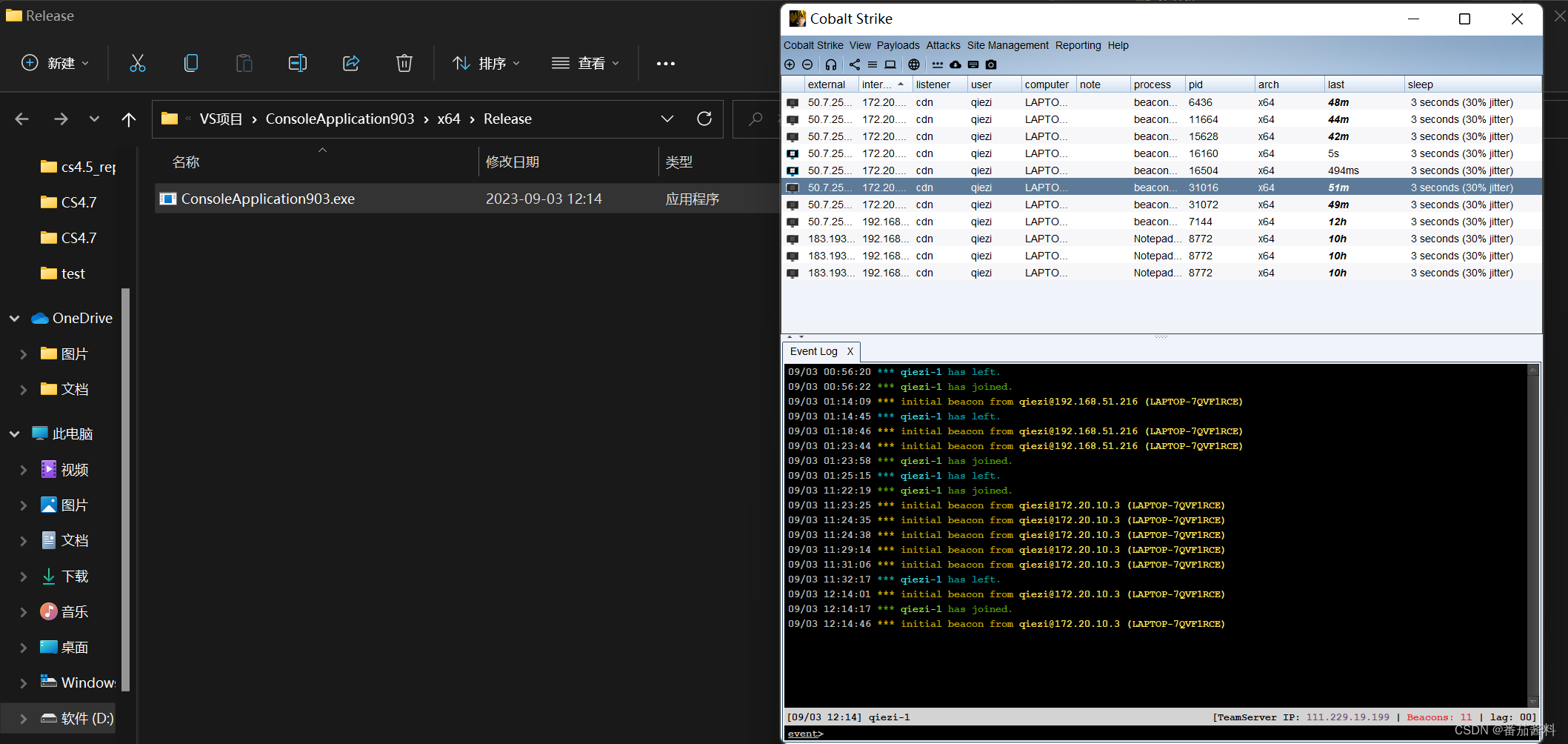Click the beacon icon for pid 6436
The width and height of the screenshot is (1568, 744).
click(x=793, y=103)
